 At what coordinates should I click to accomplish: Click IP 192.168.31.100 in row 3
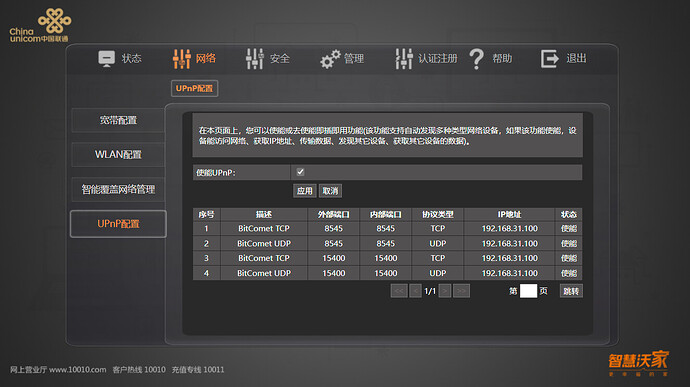(509, 258)
